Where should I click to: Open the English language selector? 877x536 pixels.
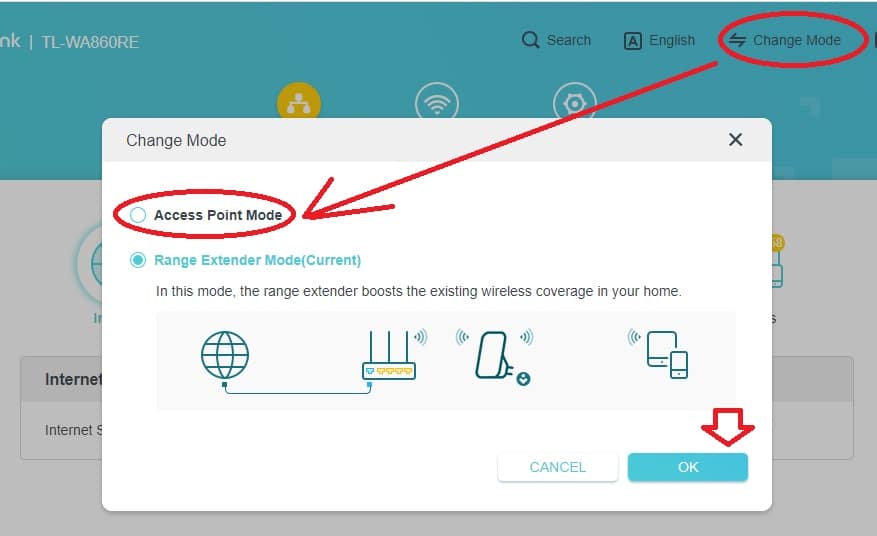click(x=659, y=40)
